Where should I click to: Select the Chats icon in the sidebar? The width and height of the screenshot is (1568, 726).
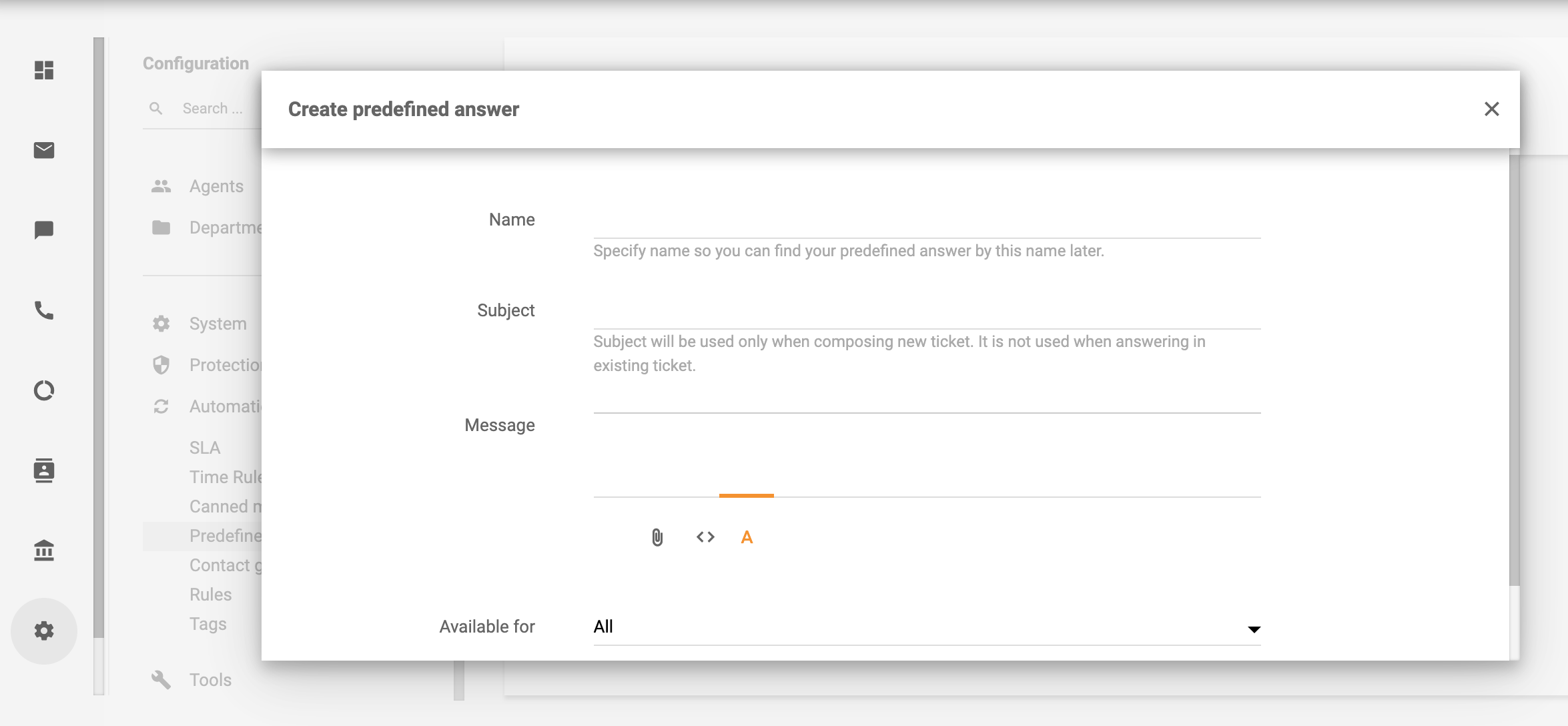tap(44, 231)
